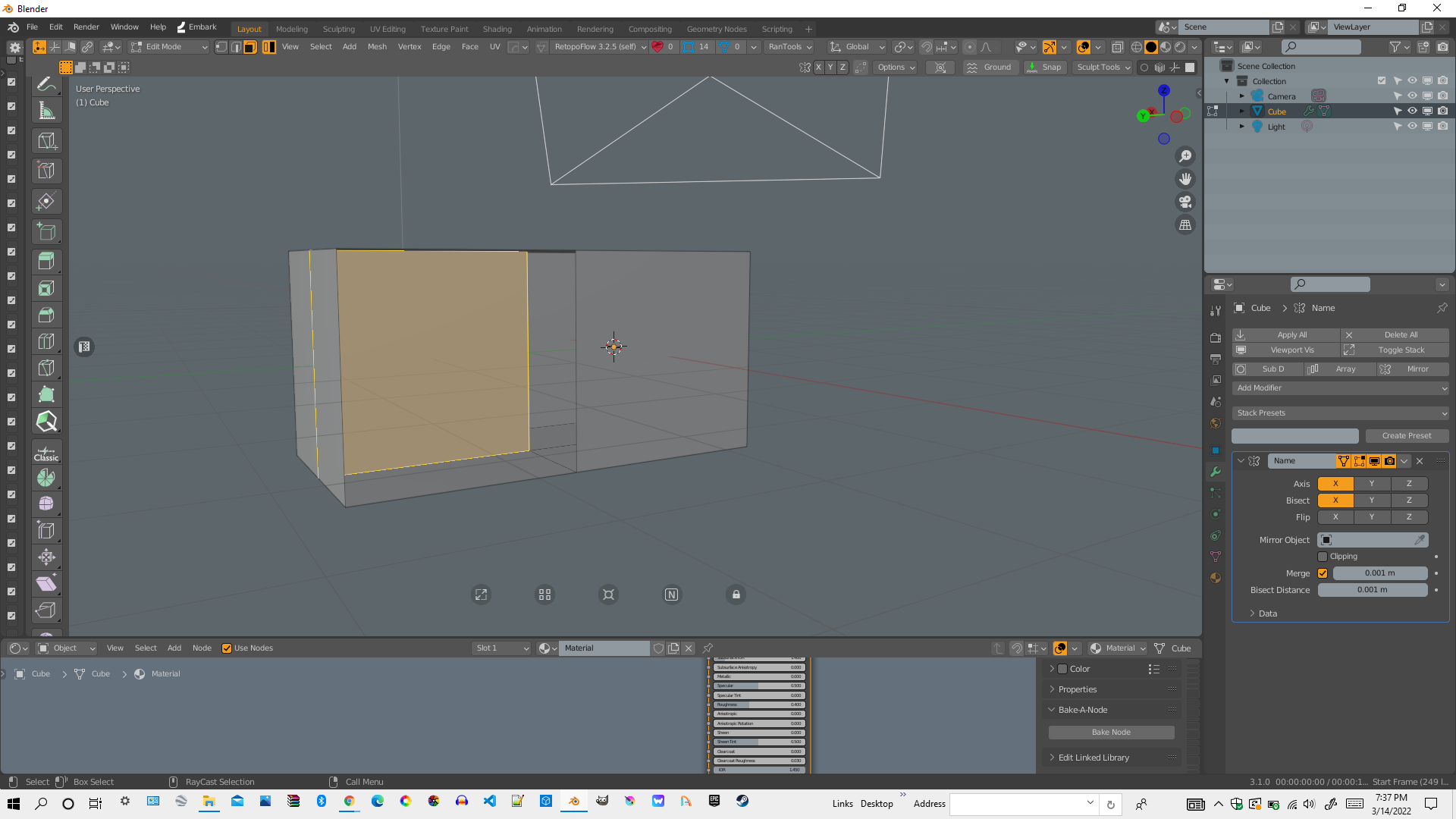Click the Blender icon in Windows taskbar
This screenshot has height=819, width=1456.
(574, 802)
